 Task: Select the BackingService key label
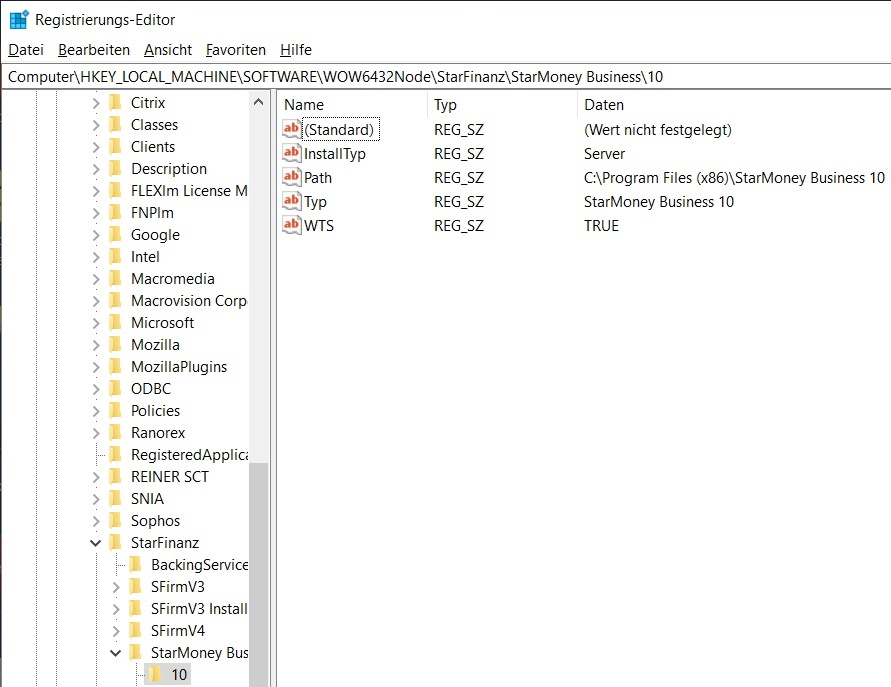click(199, 565)
